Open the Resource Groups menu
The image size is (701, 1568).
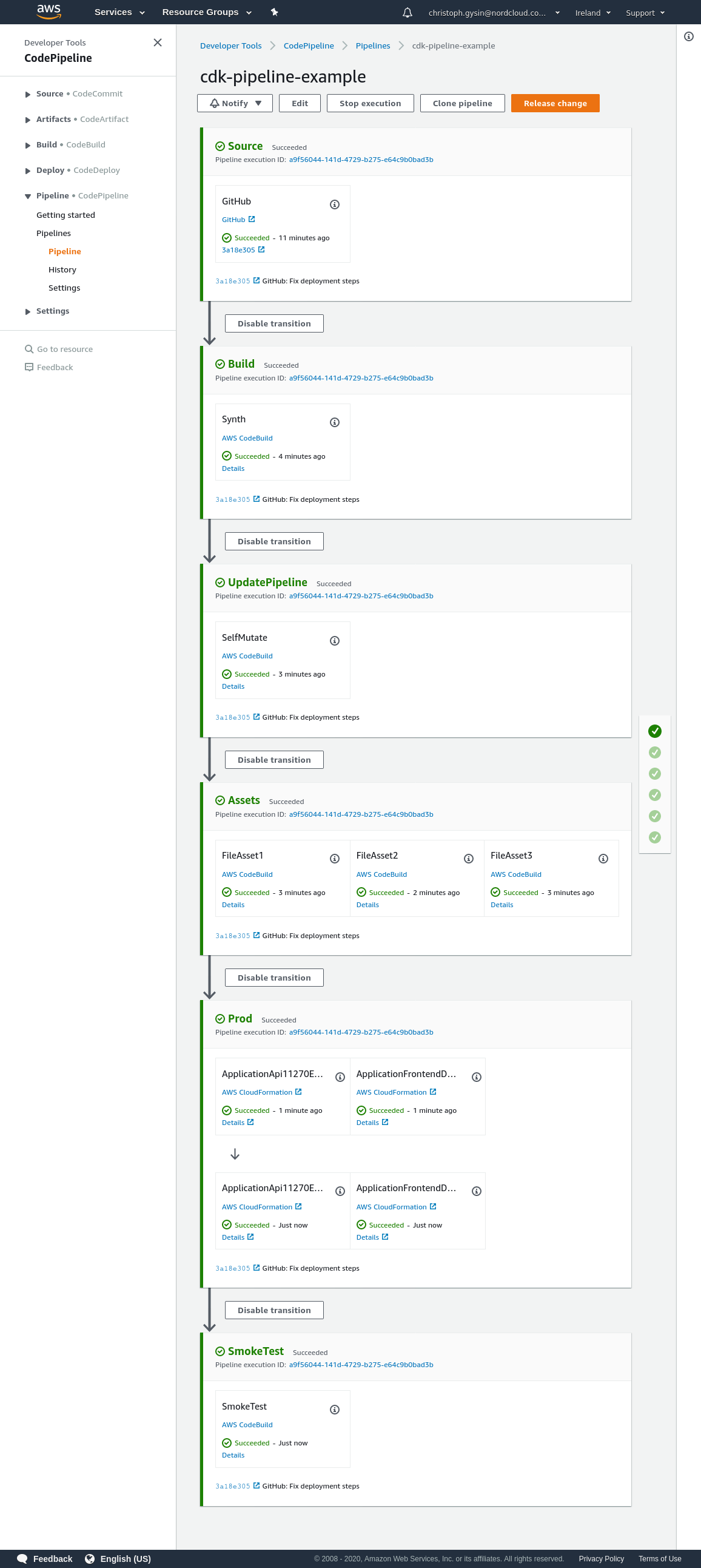(x=207, y=12)
